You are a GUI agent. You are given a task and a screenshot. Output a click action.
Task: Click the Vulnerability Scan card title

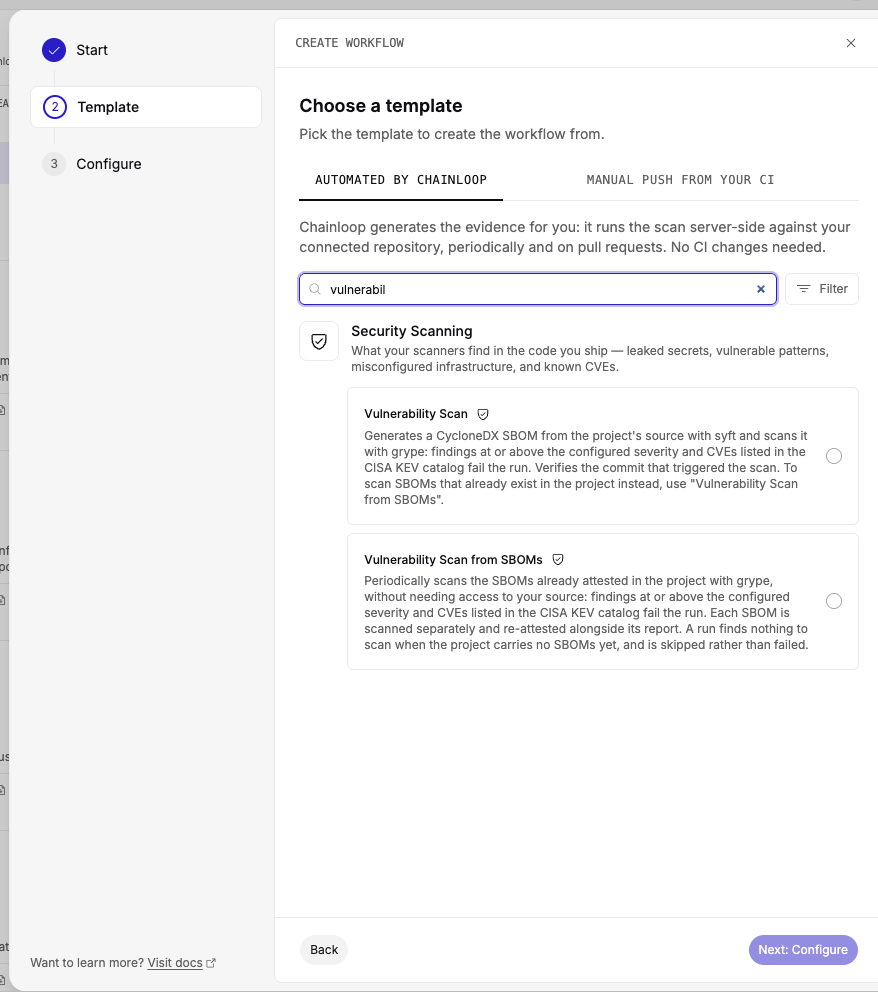(416, 414)
